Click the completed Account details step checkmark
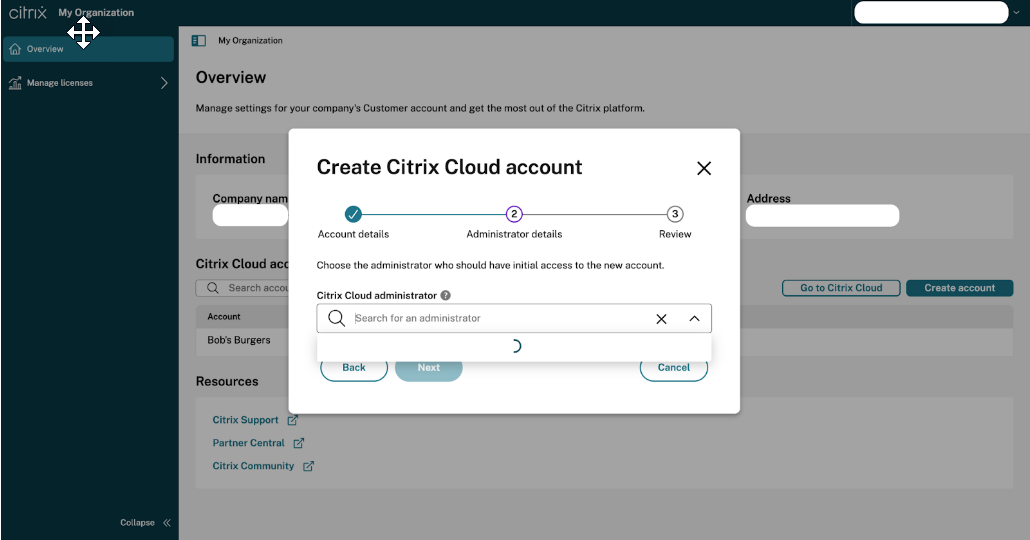The image size is (1030, 540). tap(353, 214)
